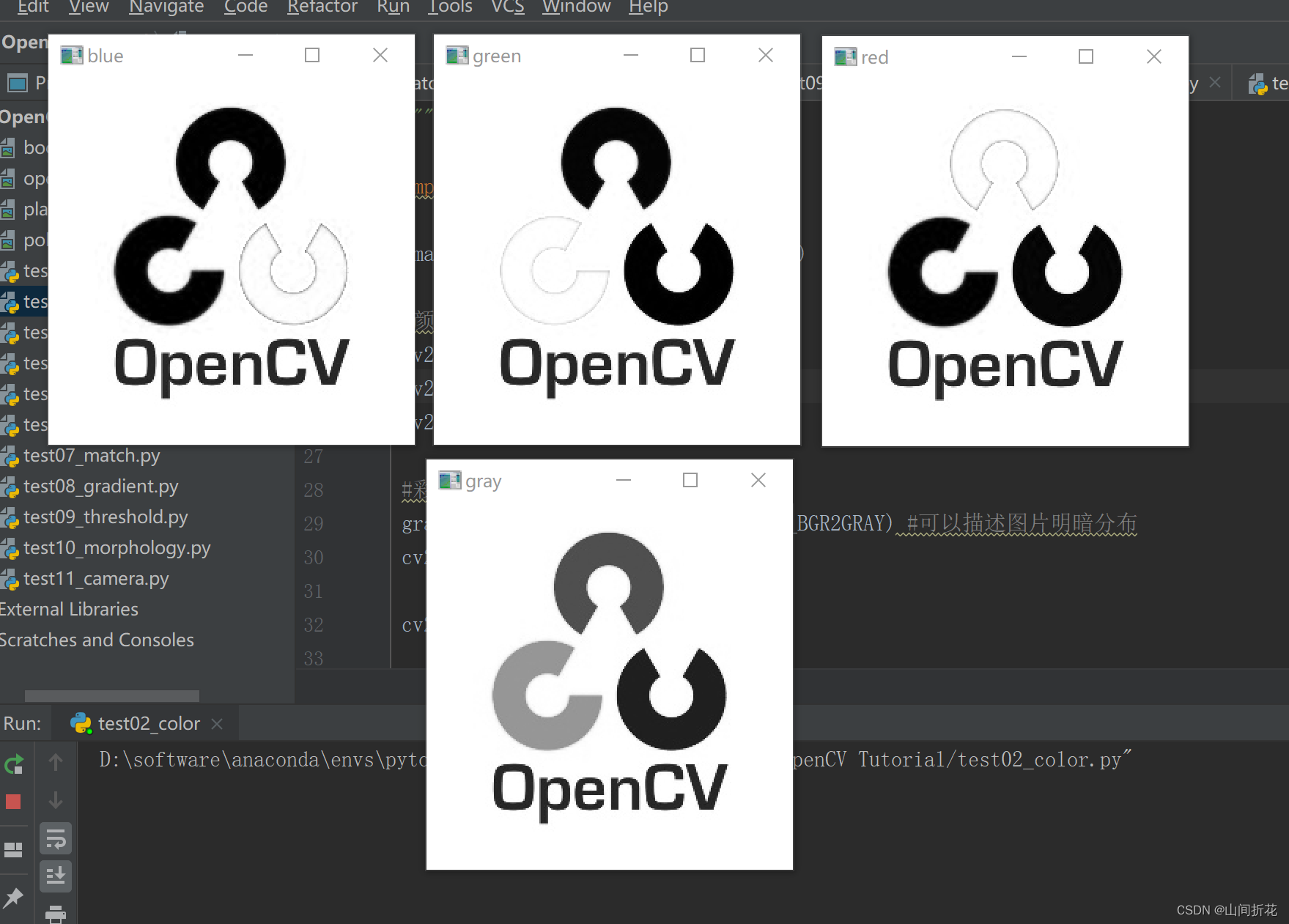The width and height of the screenshot is (1289, 924).
Task: Expand Scratches and Consoles node
Action: pyautogui.click(x=97, y=640)
